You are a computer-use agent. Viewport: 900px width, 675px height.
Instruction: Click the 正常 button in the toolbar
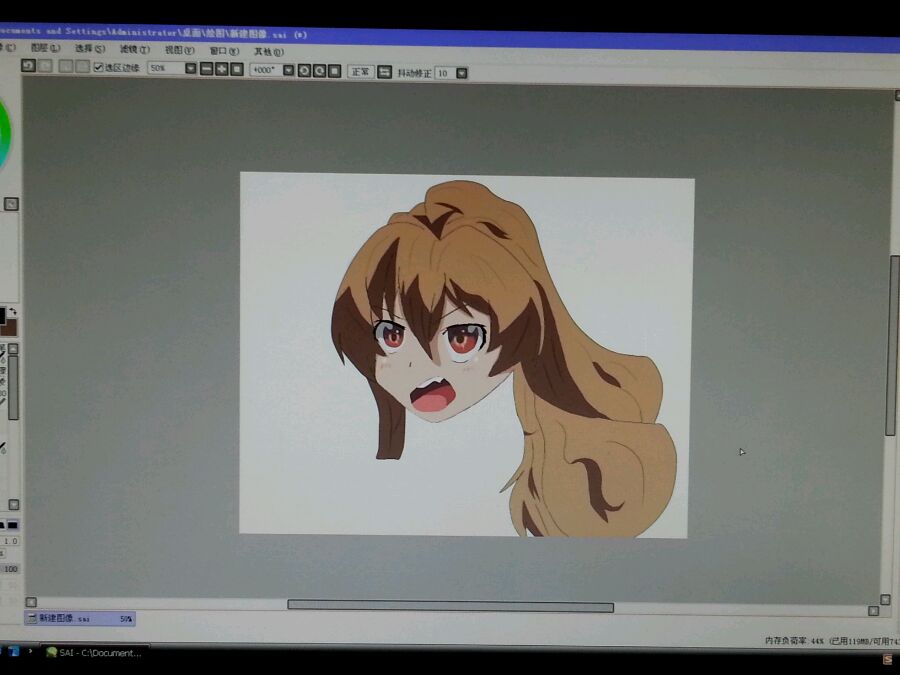(x=360, y=72)
